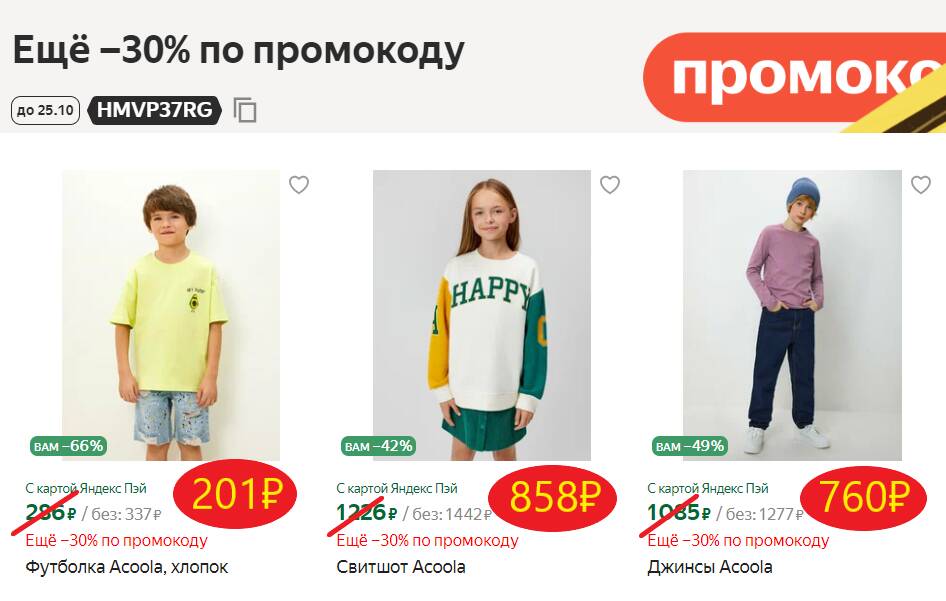Open the 'Свитшот Acoola' product link

pyautogui.click(x=401, y=567)
